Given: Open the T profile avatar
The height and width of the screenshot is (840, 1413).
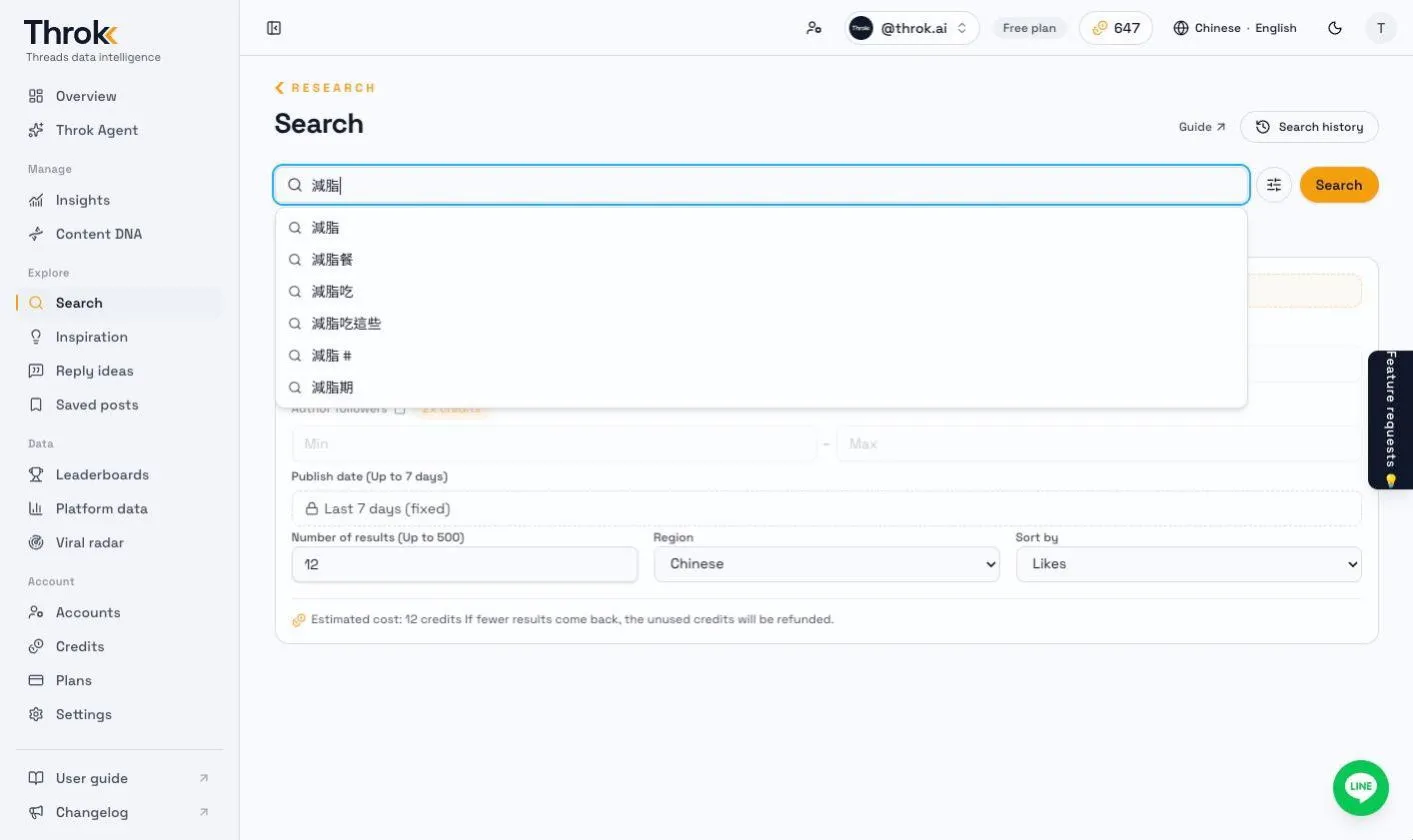Looking at the screenshot, I should pyautogui.click(x=1381, y=28).
